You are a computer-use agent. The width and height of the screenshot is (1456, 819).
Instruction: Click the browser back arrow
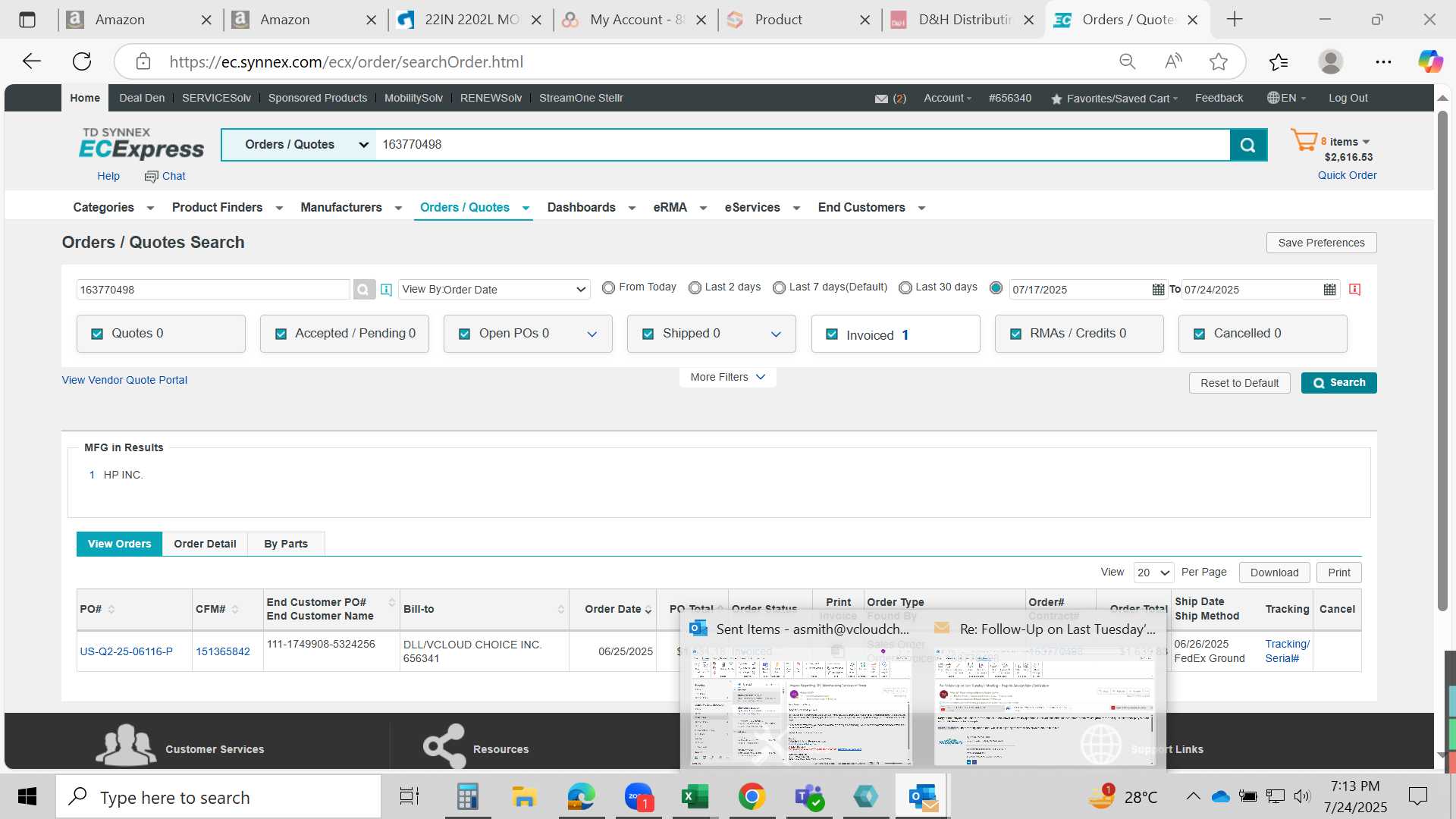click(x=32, y=61)
